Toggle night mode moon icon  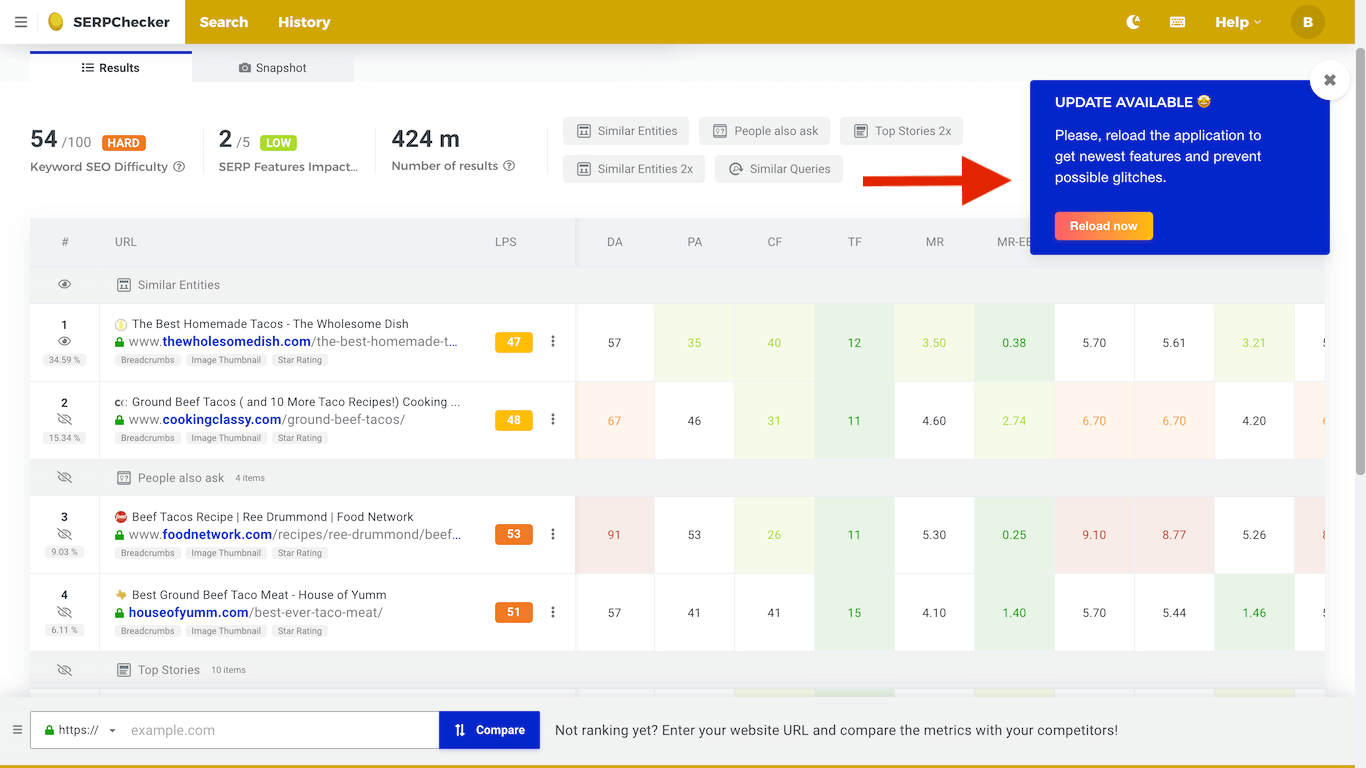[x=1133, y=22]
